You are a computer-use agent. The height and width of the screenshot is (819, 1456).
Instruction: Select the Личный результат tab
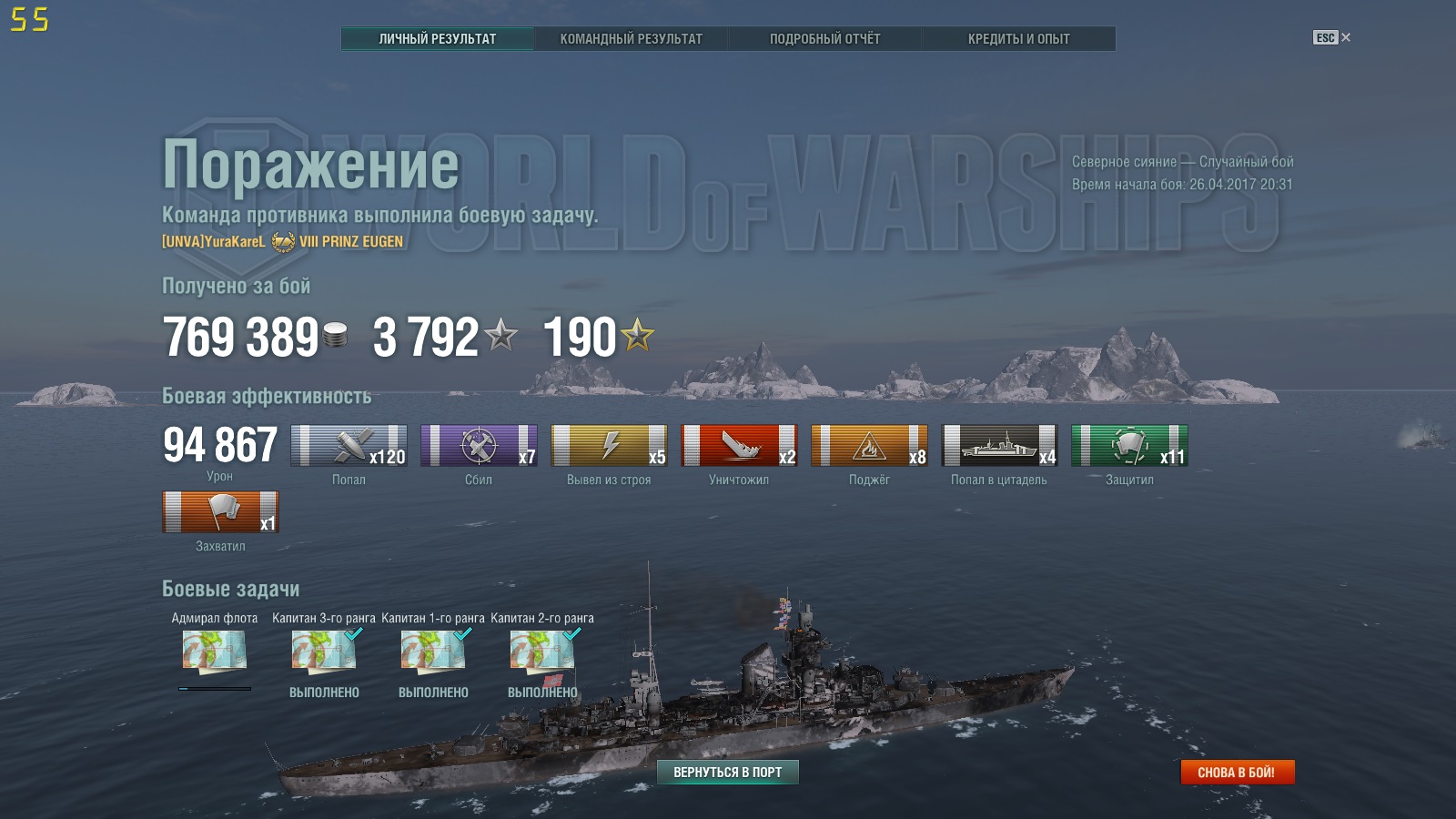click(438, 39)
